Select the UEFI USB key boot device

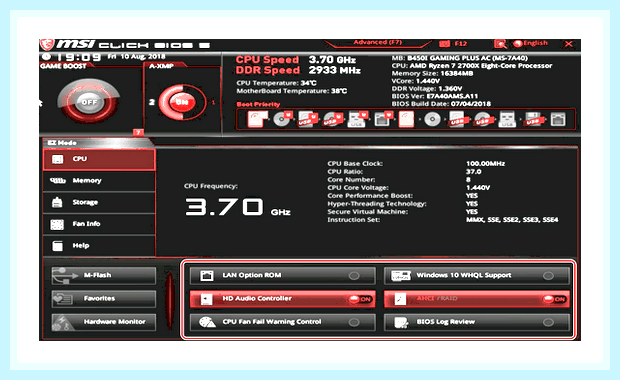tap(357, 119)
